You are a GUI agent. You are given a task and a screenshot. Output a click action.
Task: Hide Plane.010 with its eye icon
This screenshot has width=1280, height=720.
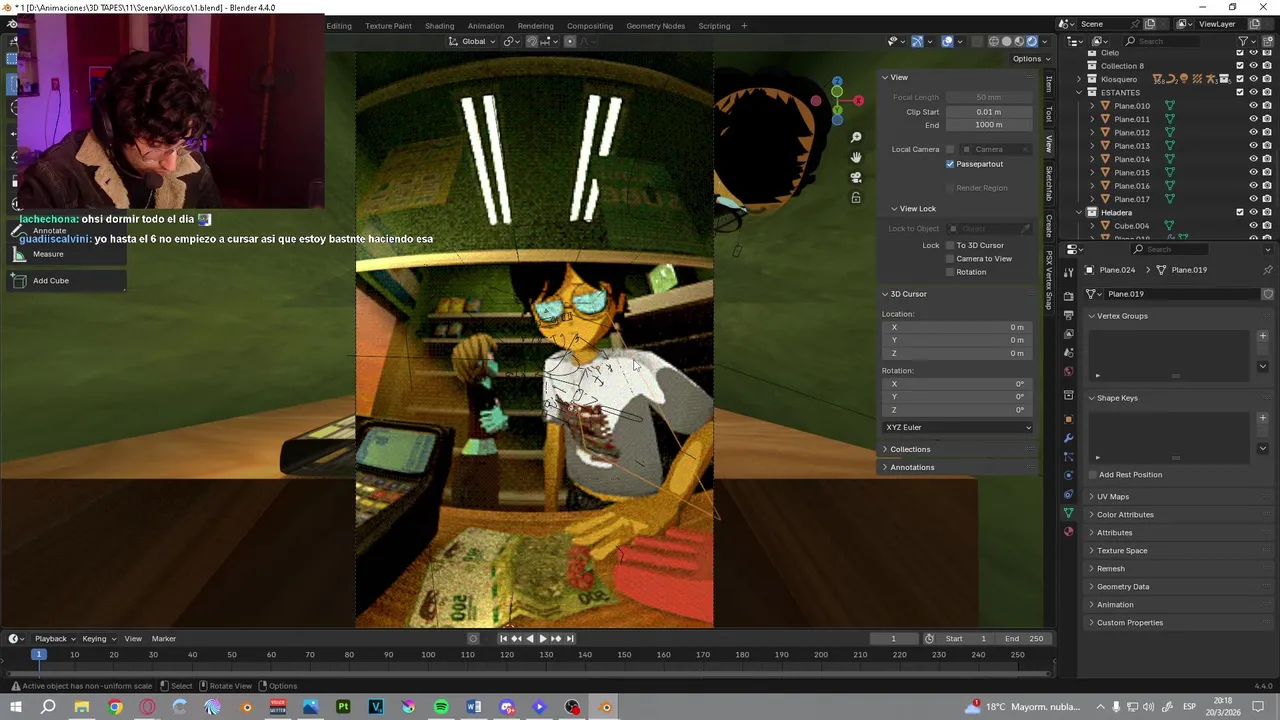pos(1253,106)
